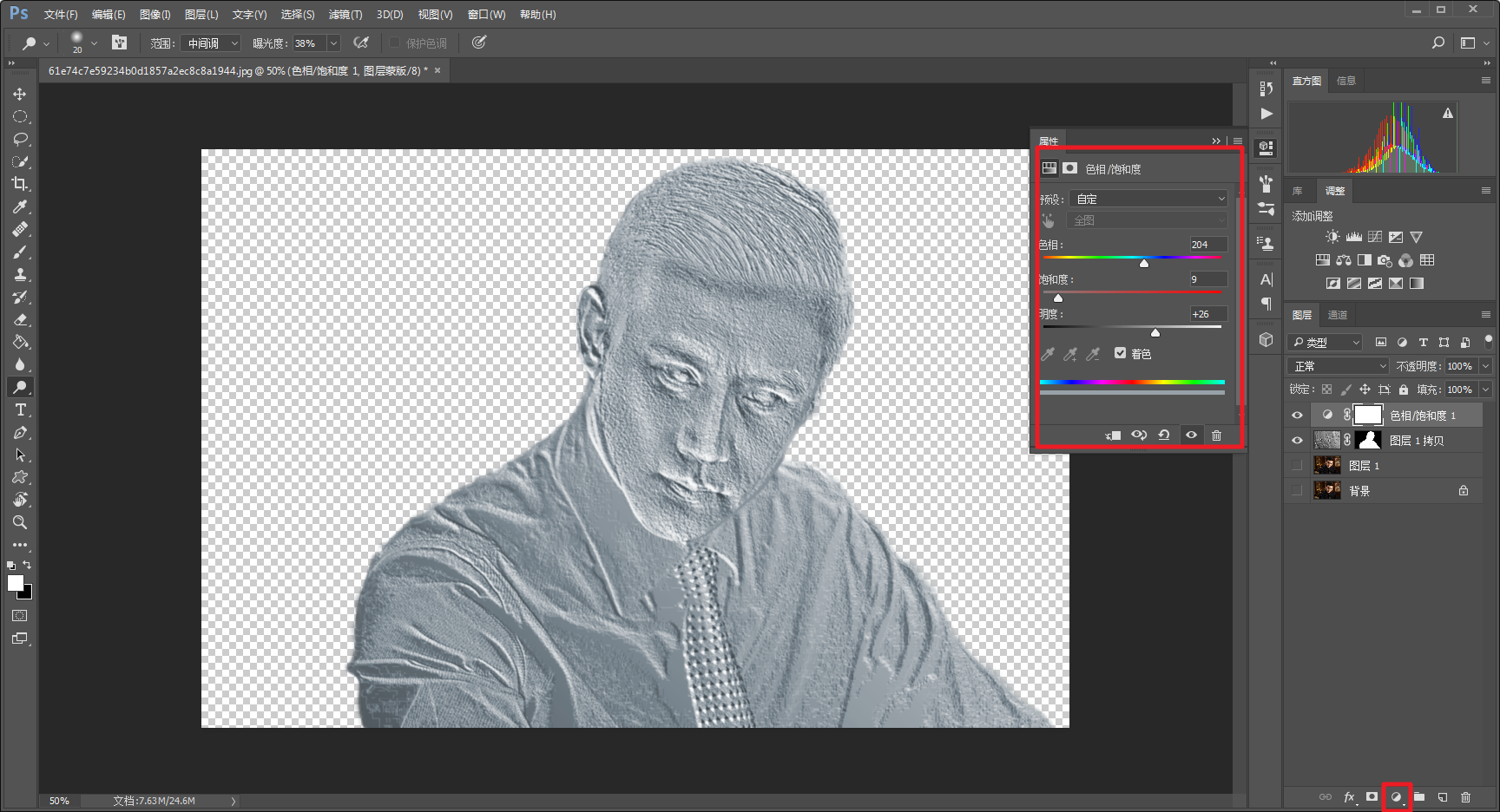Swap foreground and background colors
The image size is (1500, 812).
pyautogui.click(x=27, y=565)
